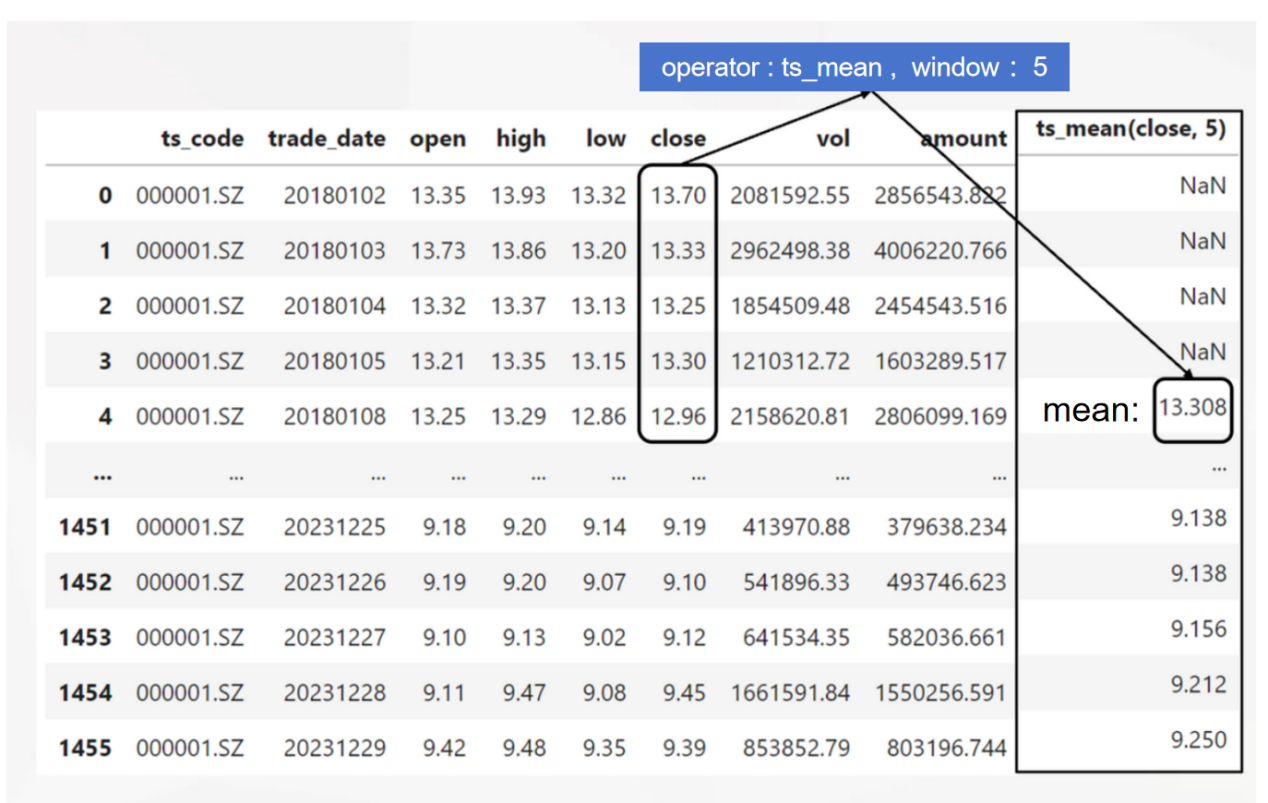Image resolution: width=1268 pixels, height=803 pixels.
Task: Click the ts_mean value 9.212
Action: (x=1197, y=685)
